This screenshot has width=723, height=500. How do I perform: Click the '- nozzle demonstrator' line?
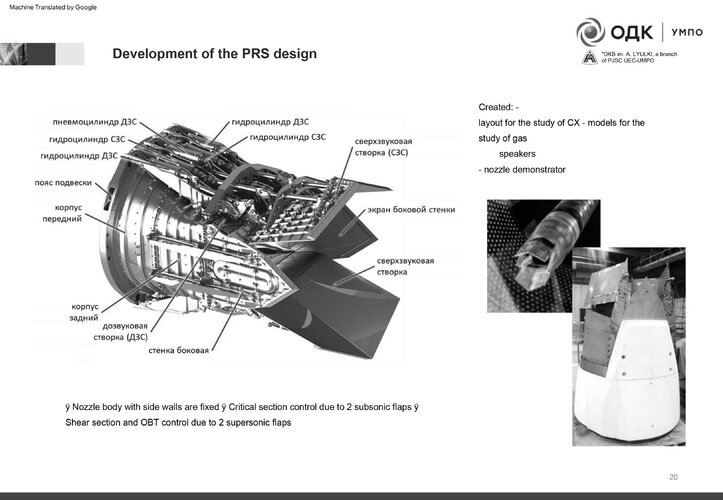coord(522,170)
